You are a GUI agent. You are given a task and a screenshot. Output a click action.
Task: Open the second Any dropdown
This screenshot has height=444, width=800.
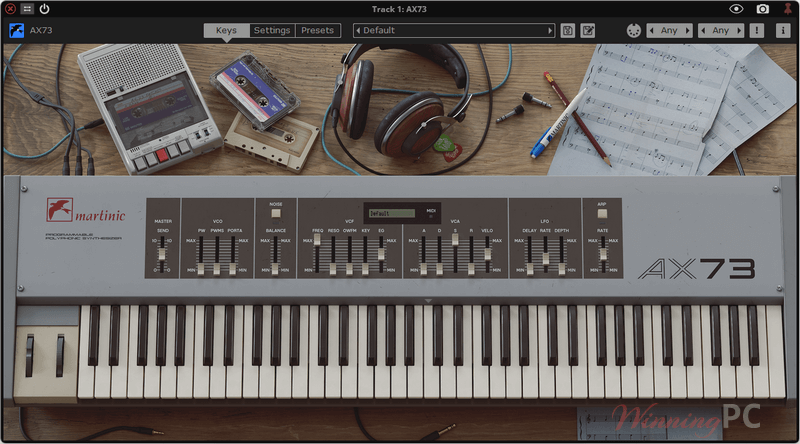720,31
